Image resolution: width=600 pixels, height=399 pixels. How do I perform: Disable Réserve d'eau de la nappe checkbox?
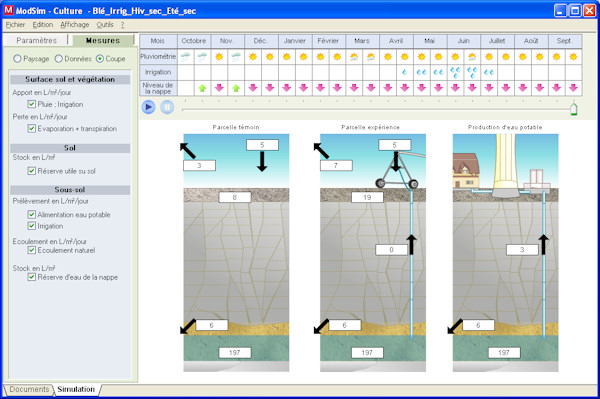point(32,277)
